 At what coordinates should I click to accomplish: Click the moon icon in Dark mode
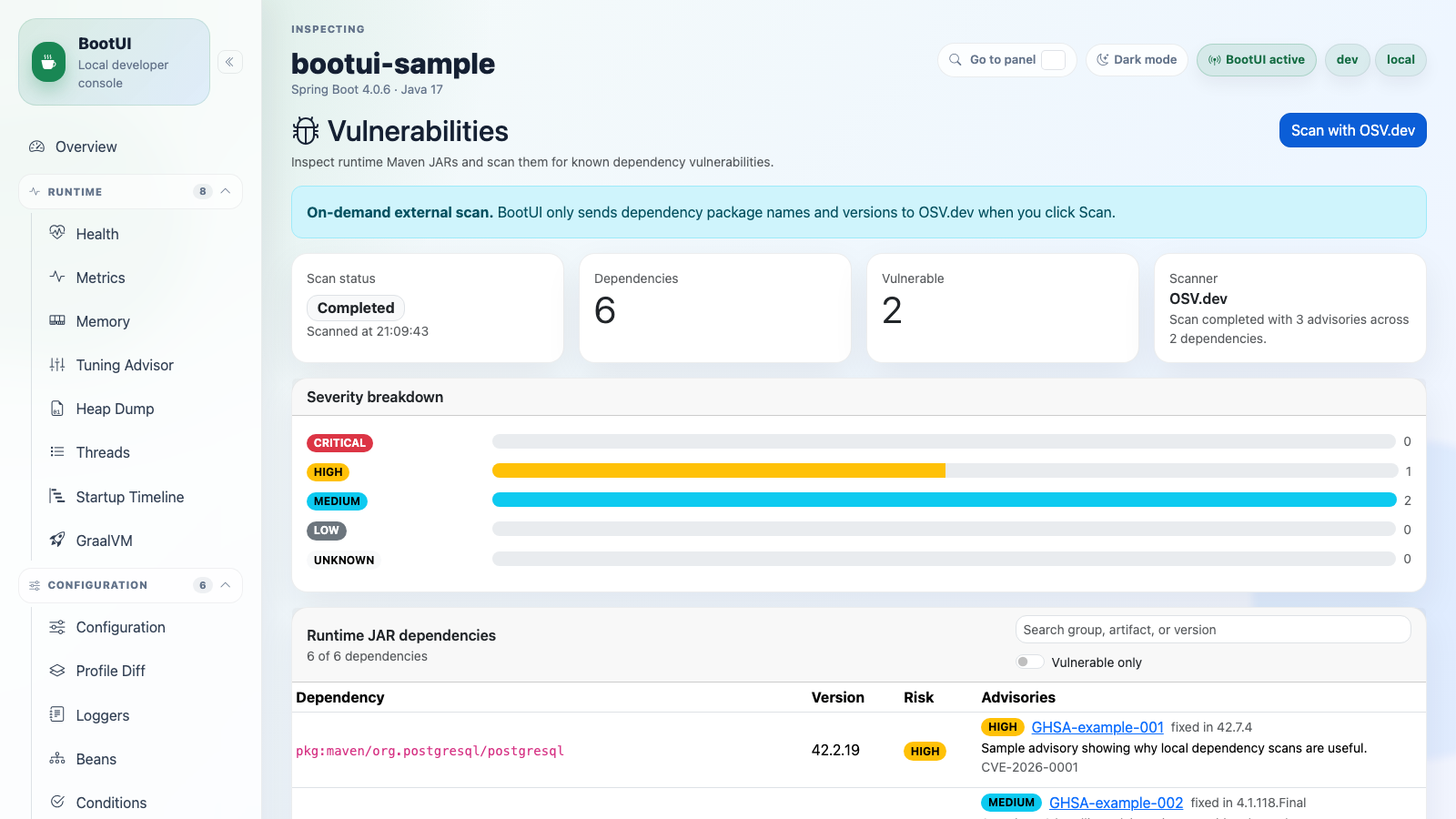pyautogui.click(x=1103, y=60)
